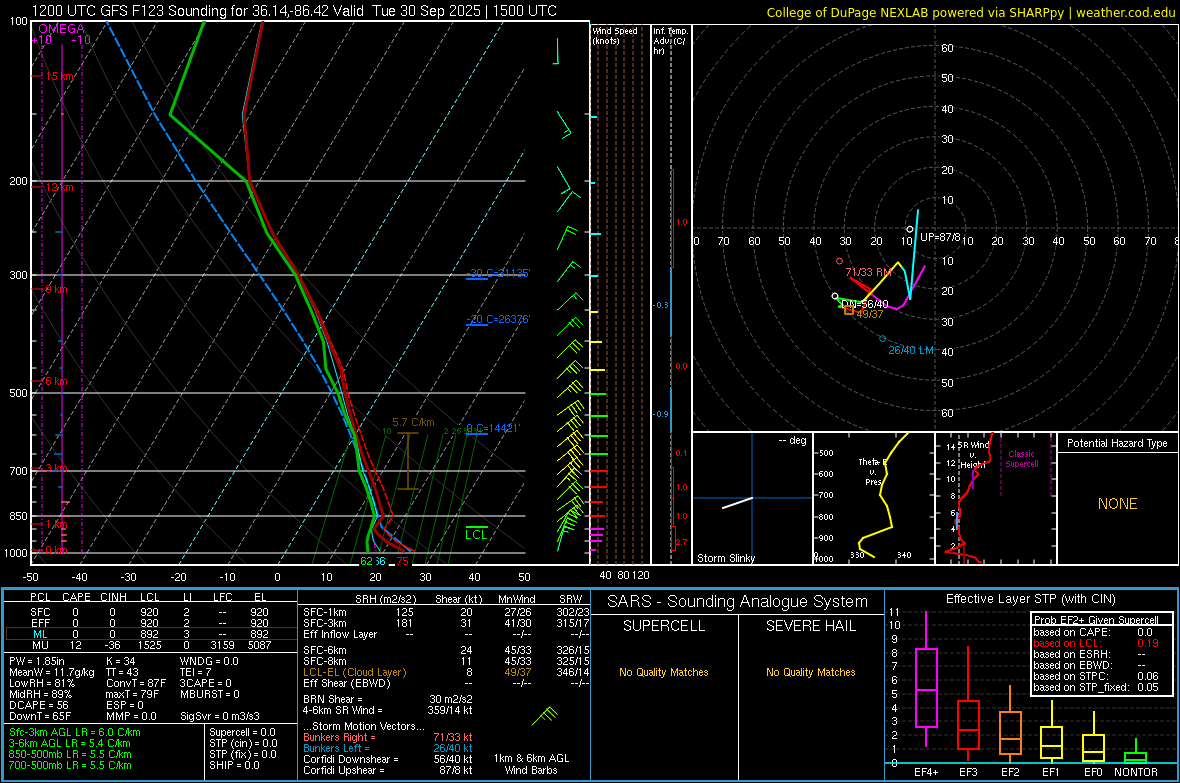Click the orange 49/37 square marker on hodograph
Screen dimensions: 1180x783
849,310
